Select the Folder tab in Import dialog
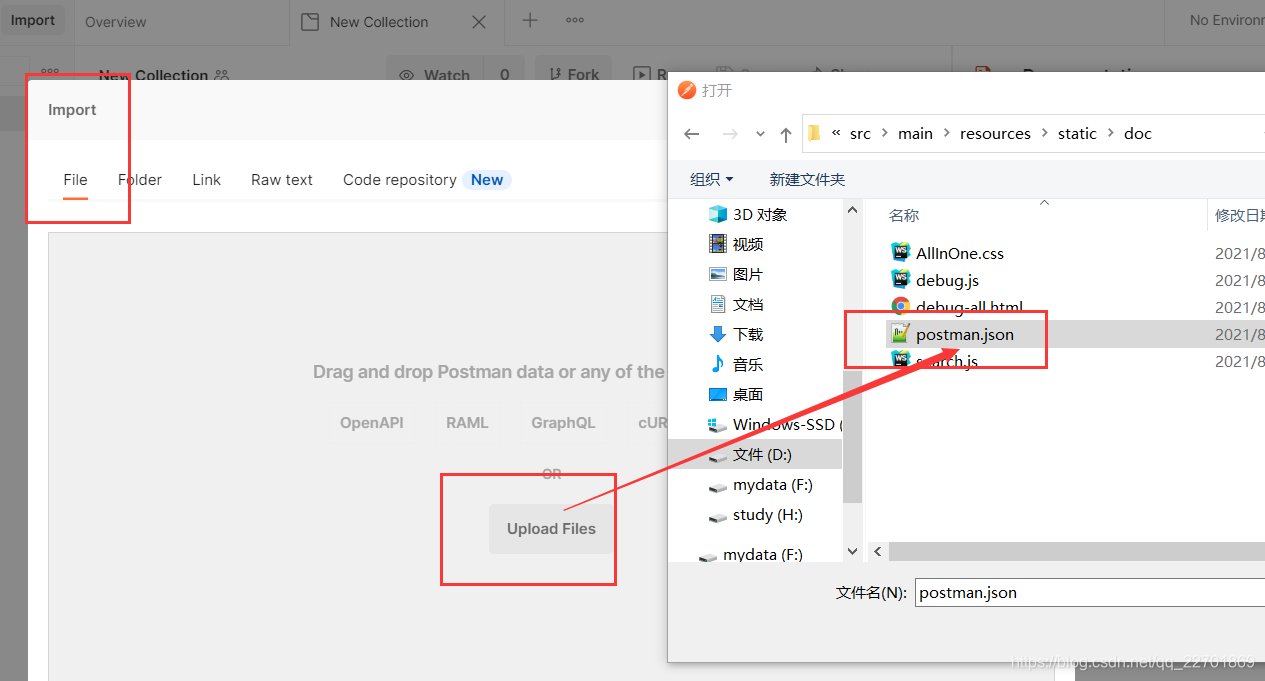1265x681 pixels. coord(140,180)
